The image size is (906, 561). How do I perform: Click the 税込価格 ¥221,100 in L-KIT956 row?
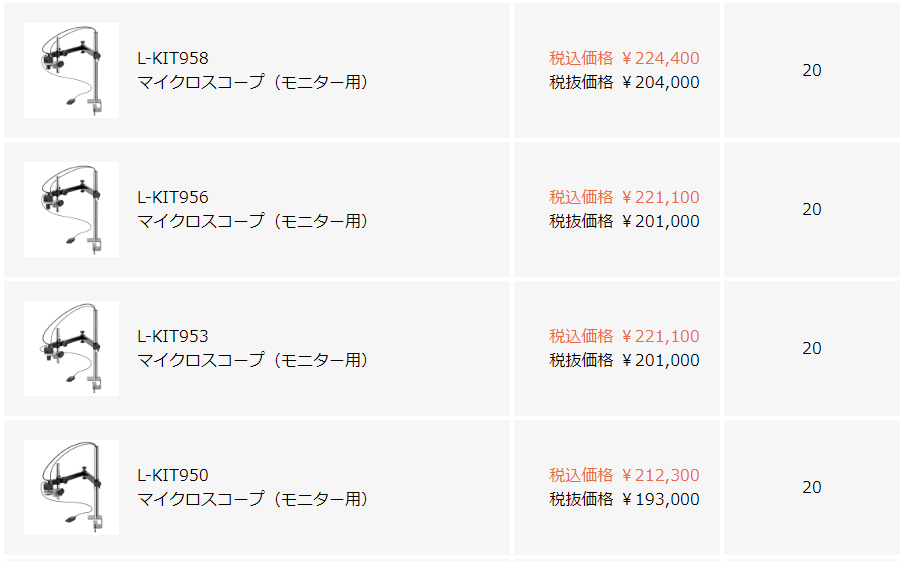tap(624, 197)
